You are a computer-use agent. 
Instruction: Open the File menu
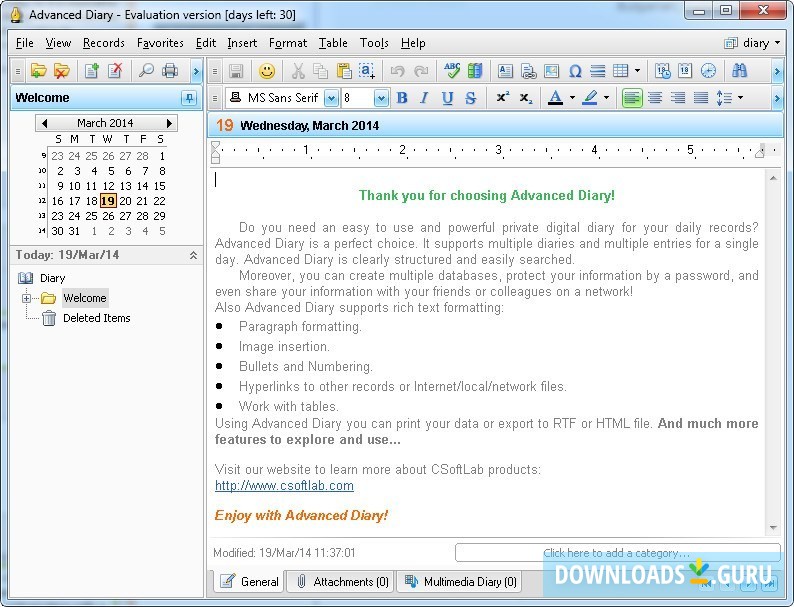(x=24, y=43)
